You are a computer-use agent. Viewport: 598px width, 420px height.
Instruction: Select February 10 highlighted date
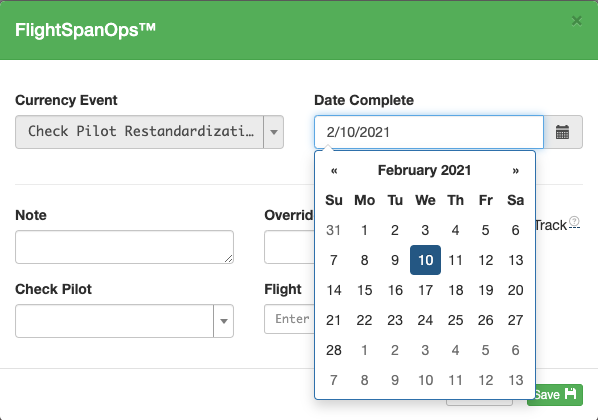coord(425,260)
